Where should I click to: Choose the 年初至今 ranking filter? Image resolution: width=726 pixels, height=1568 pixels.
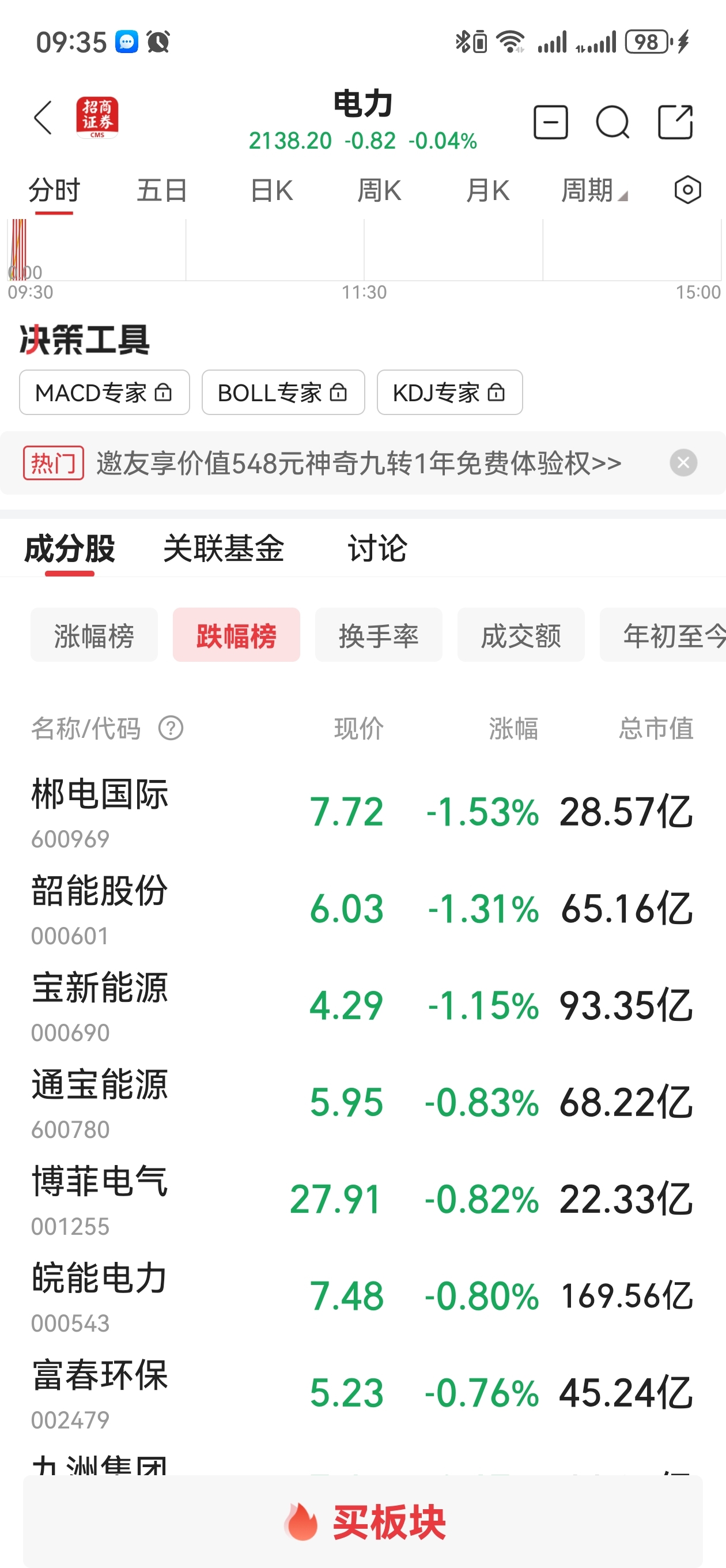click(663, 635)
